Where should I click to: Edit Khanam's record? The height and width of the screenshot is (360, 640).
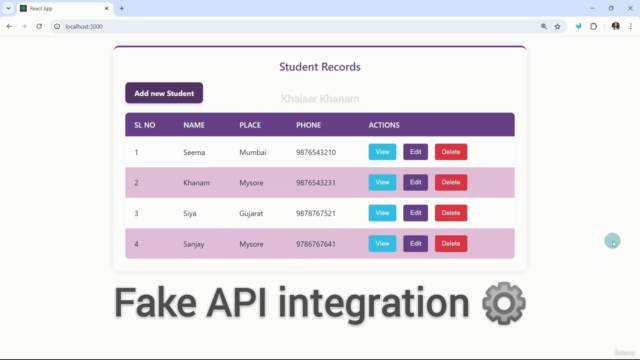[x=416, y=182]
